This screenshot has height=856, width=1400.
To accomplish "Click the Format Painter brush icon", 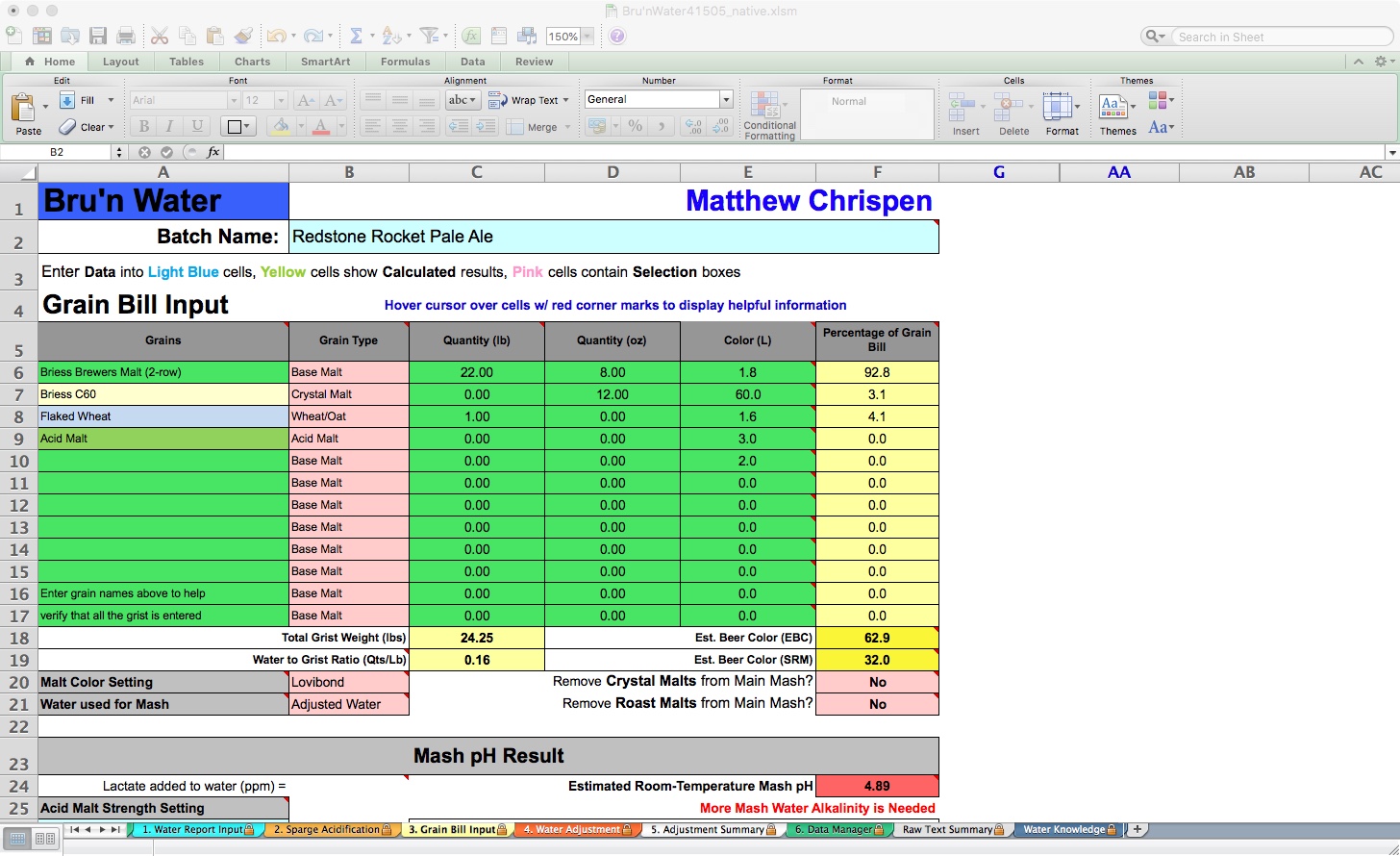I will click(243, 36).
